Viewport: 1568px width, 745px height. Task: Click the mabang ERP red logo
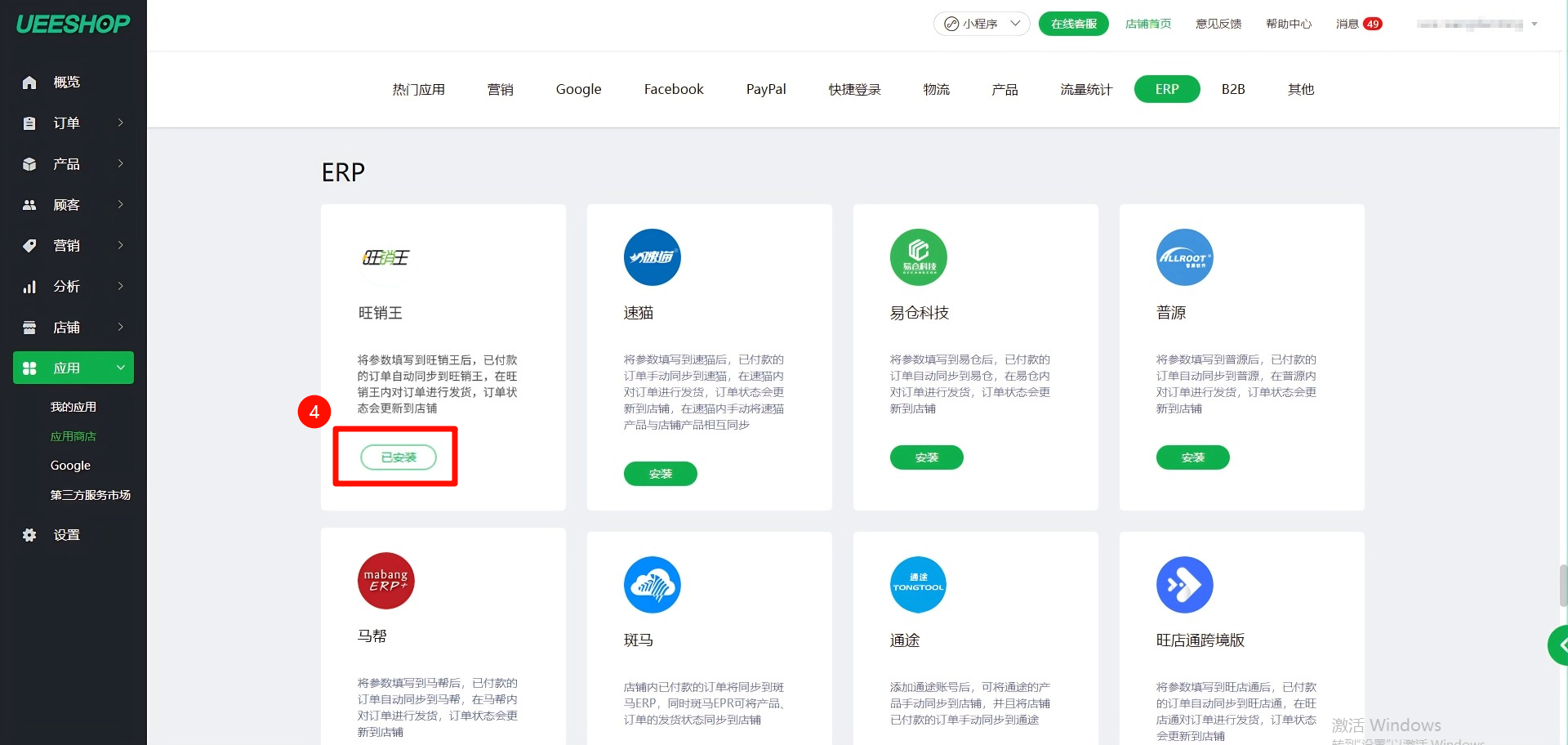386,581
